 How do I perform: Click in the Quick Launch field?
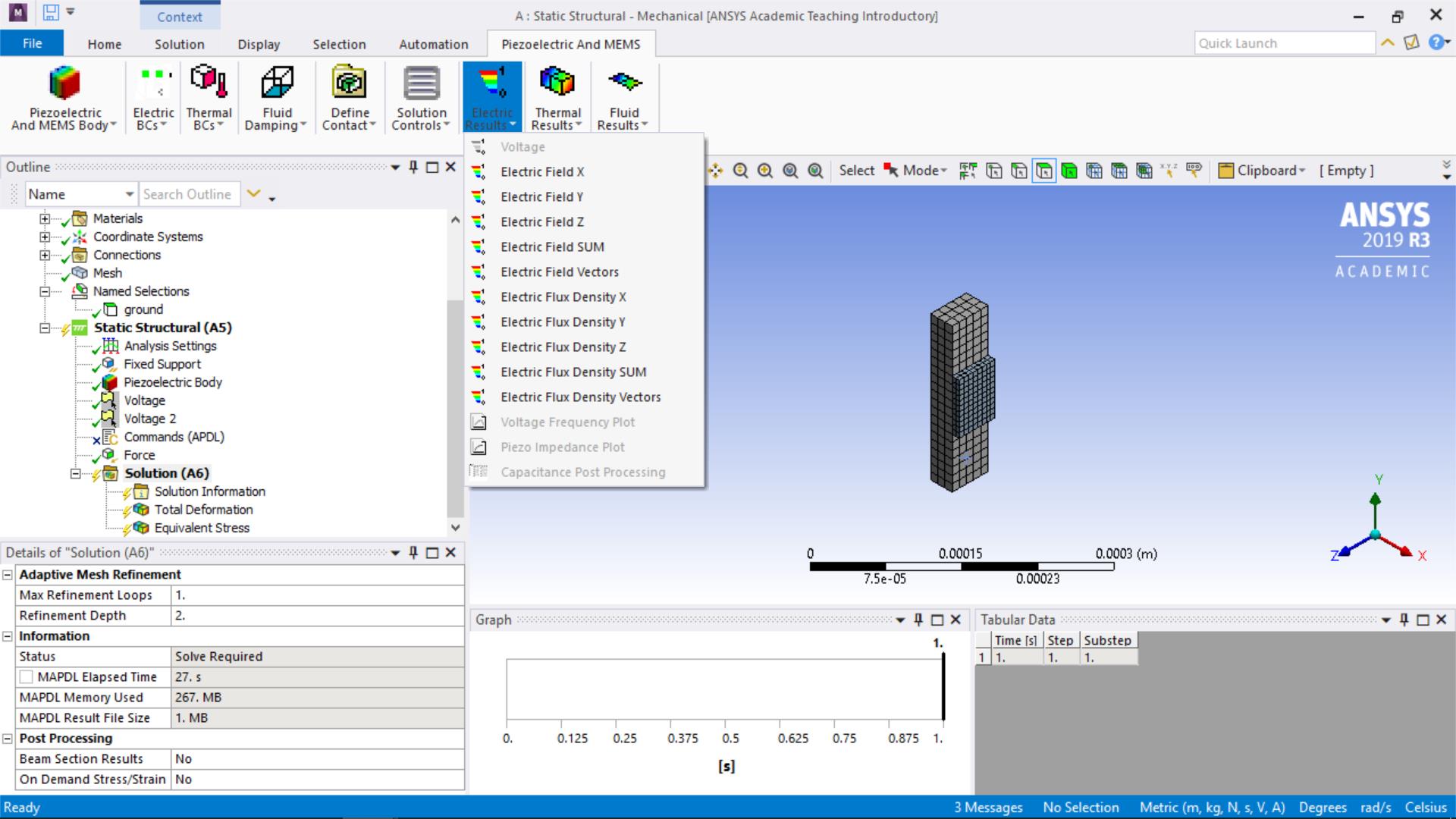(x=1285, y=43)
